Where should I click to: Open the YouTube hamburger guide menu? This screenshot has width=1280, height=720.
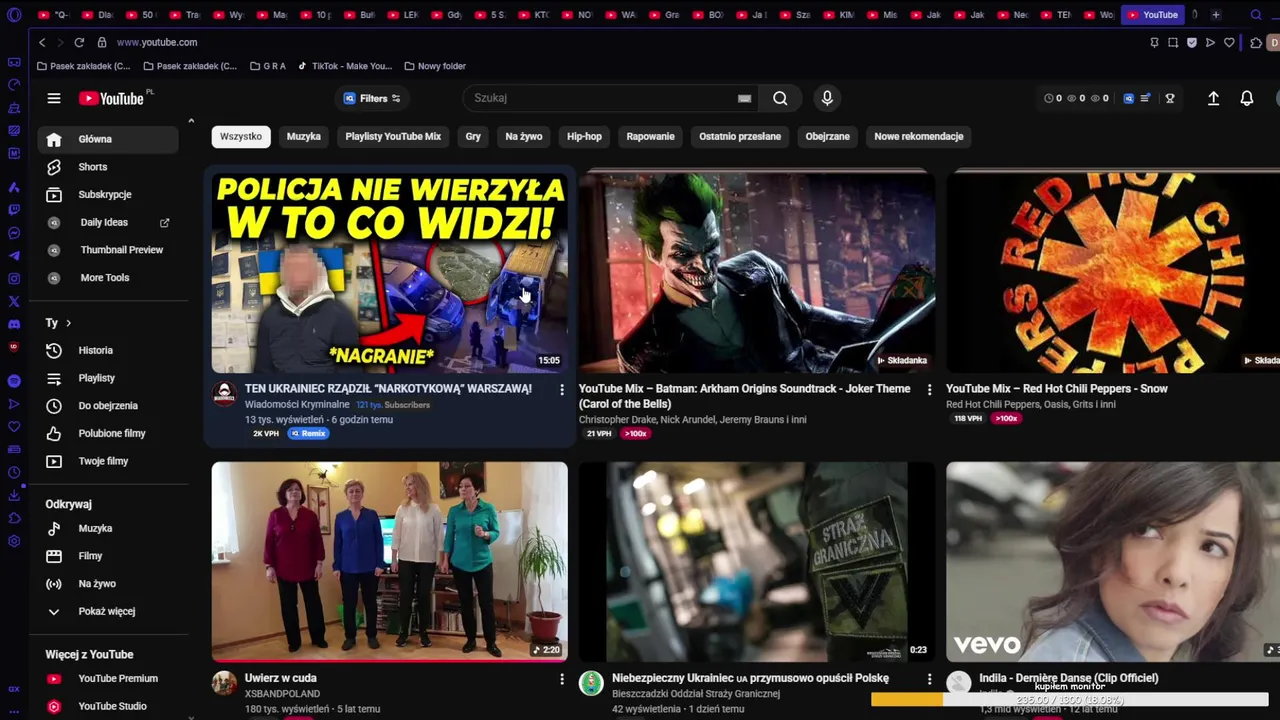click(x=54, y=98)
